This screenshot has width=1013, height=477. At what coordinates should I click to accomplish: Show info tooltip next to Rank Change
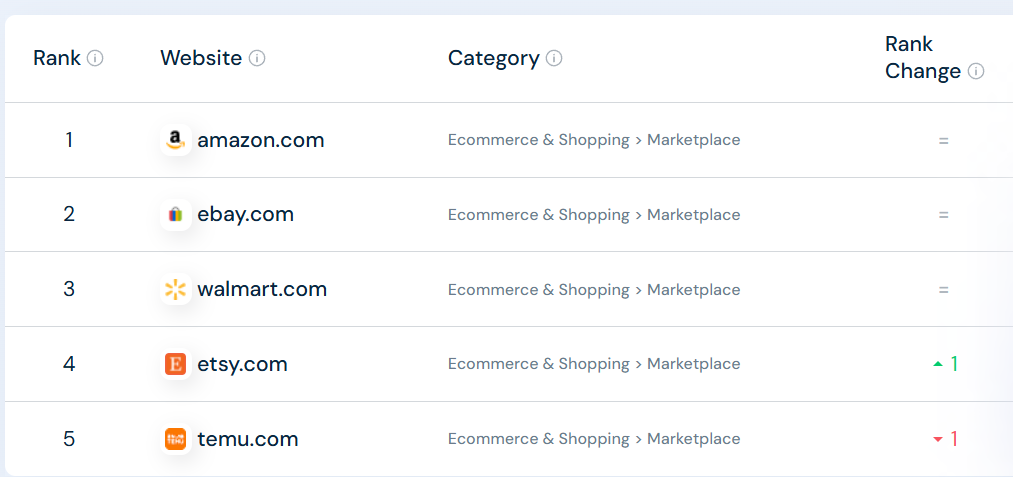tap(976, 71)
